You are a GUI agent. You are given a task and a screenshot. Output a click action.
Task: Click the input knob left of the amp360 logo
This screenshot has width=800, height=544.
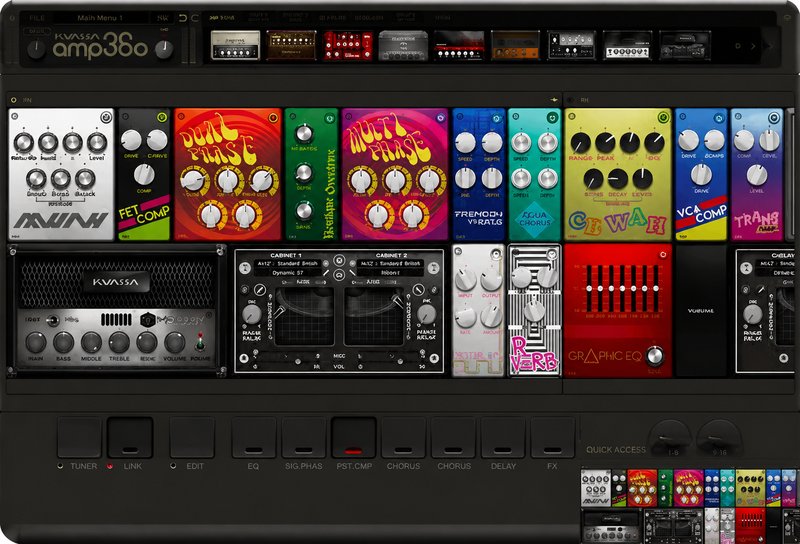(x=35, y=49)
